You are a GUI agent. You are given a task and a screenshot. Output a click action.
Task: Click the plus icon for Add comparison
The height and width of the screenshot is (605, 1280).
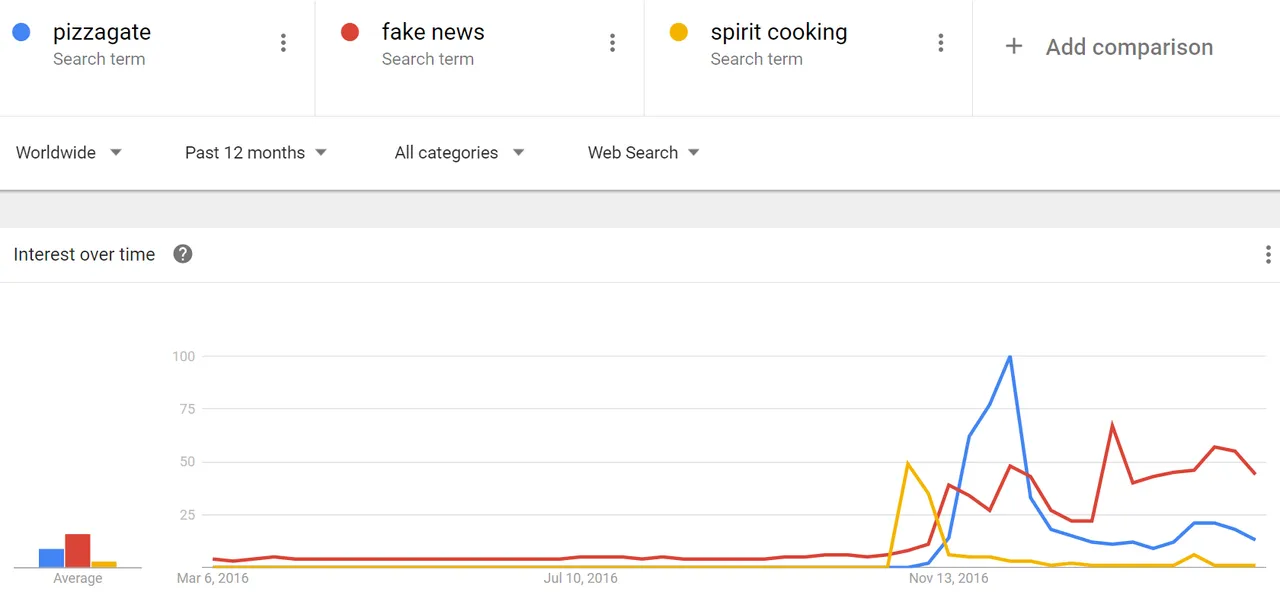pyautogui.click(x=1013, y=46)
